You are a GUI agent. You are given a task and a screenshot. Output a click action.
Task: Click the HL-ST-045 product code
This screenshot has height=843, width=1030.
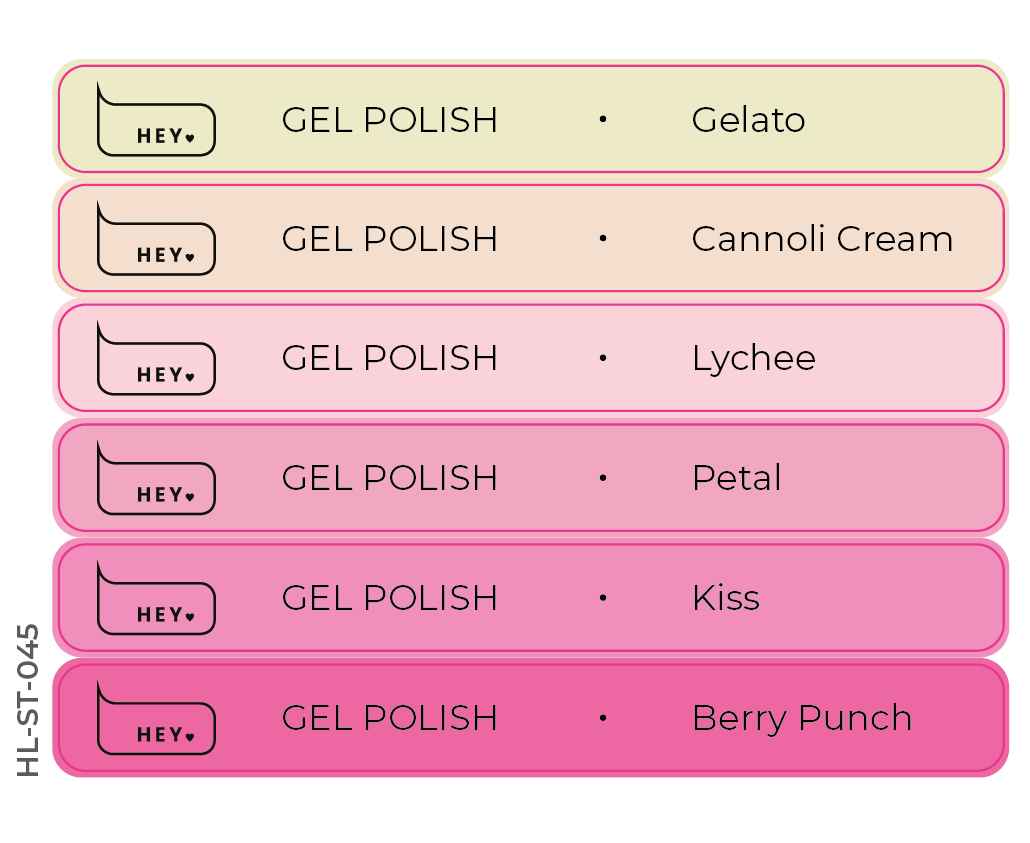coord(29,699)
